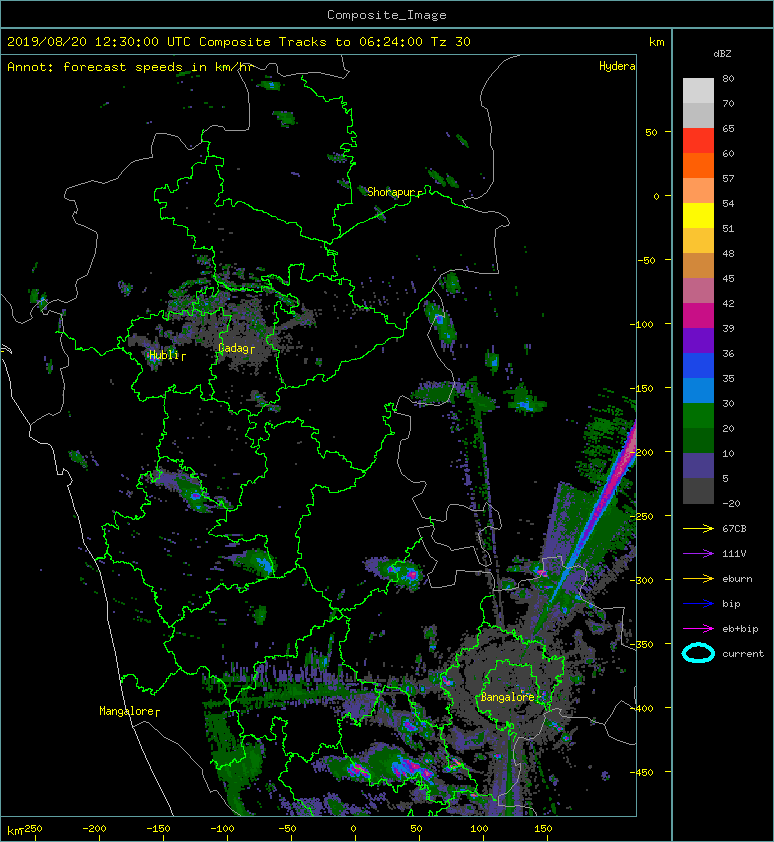This screenshot has height=842, width=774.
Task: Click the Hydera label at map corner
Action: (x=617, y=66)
